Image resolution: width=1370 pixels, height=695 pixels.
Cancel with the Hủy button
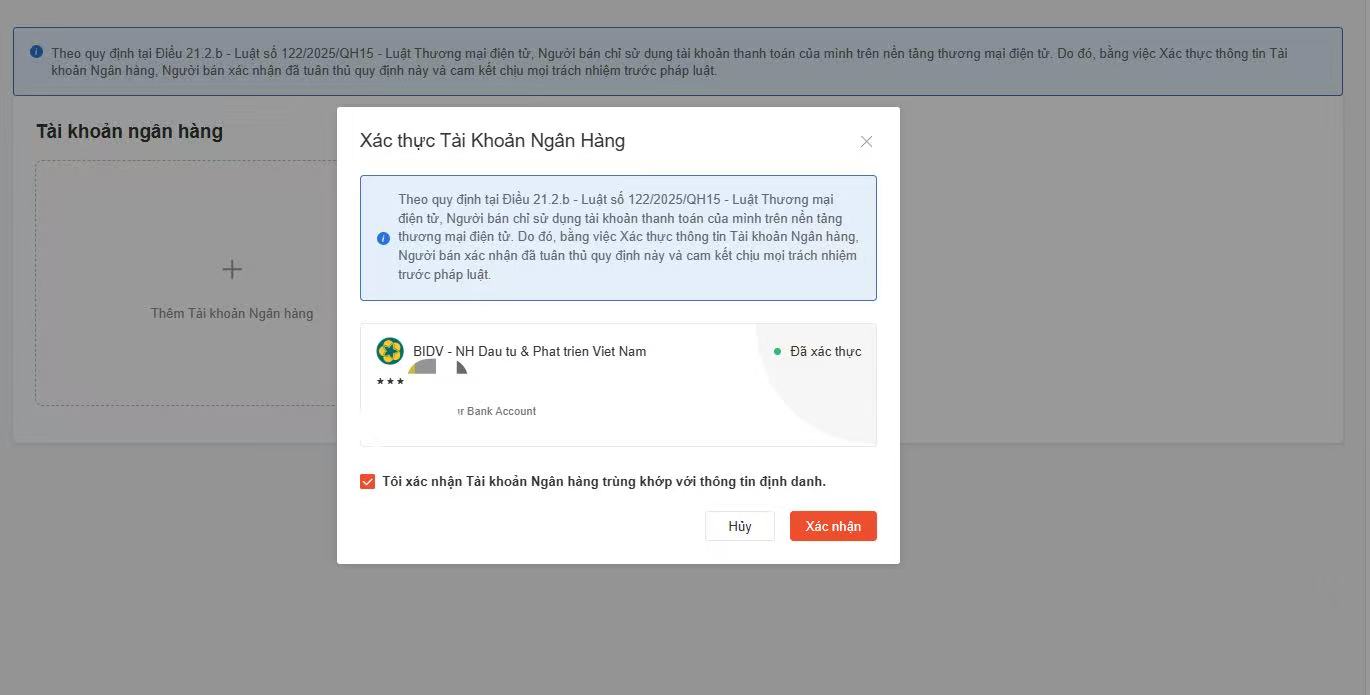point(740,526)
